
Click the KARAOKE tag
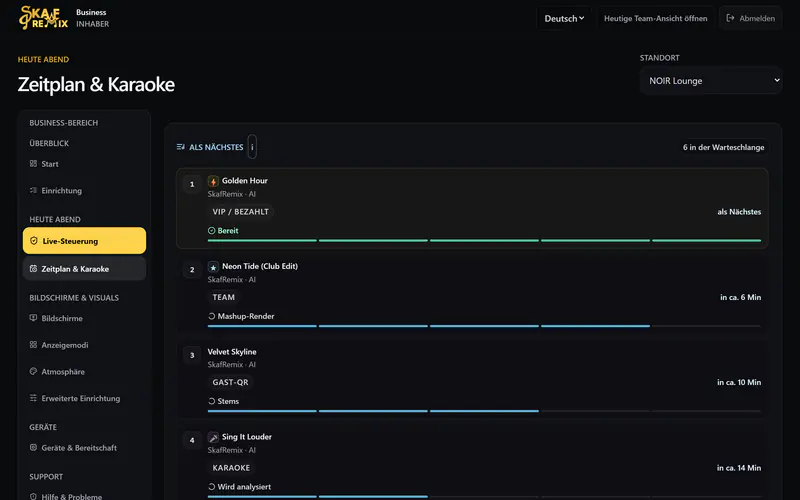point(231,468)
